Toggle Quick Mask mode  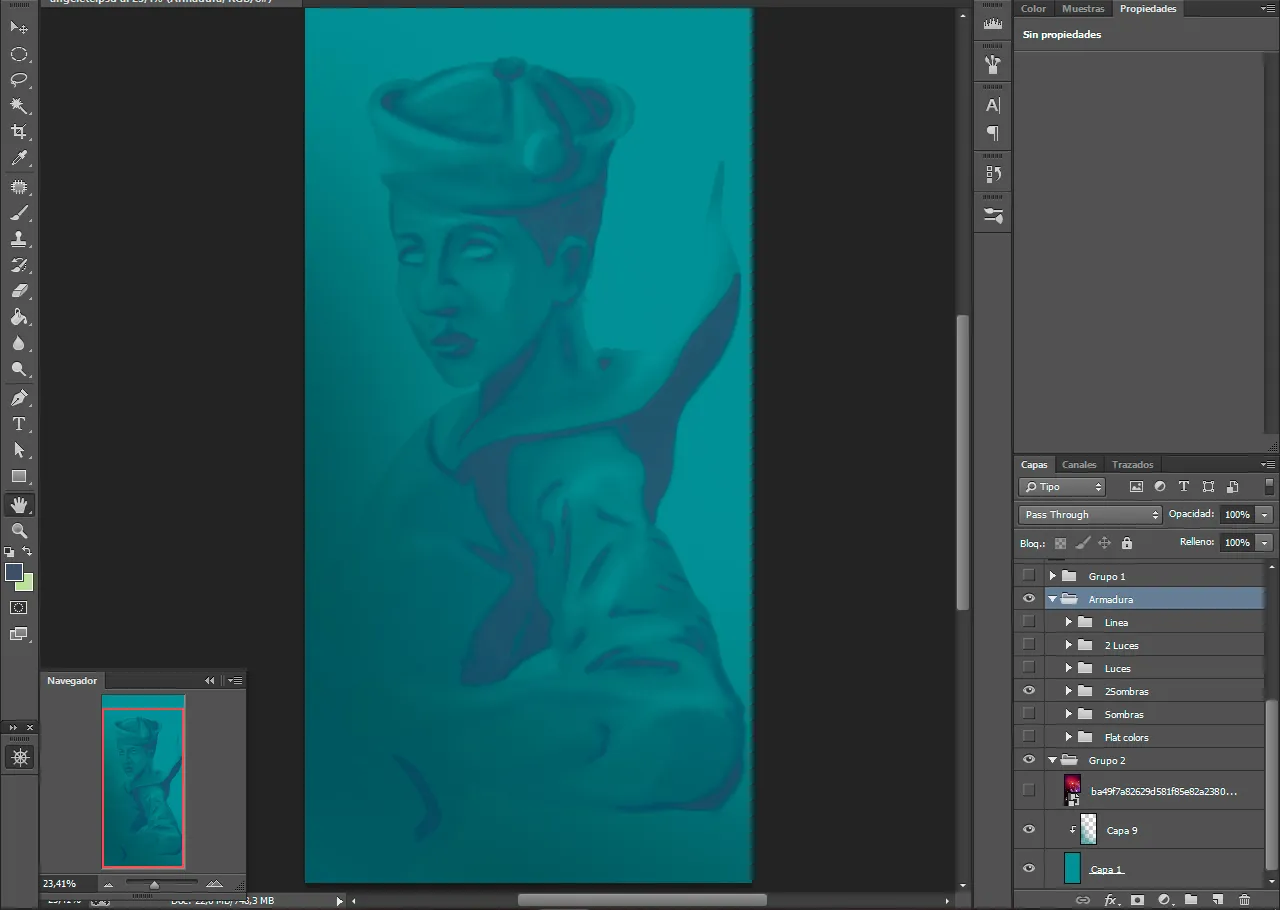point(19,607)
